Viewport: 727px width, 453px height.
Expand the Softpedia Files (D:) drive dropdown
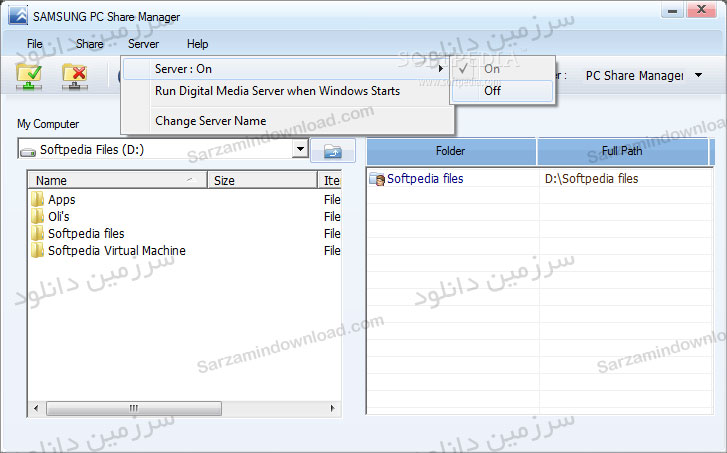(300, 149)
